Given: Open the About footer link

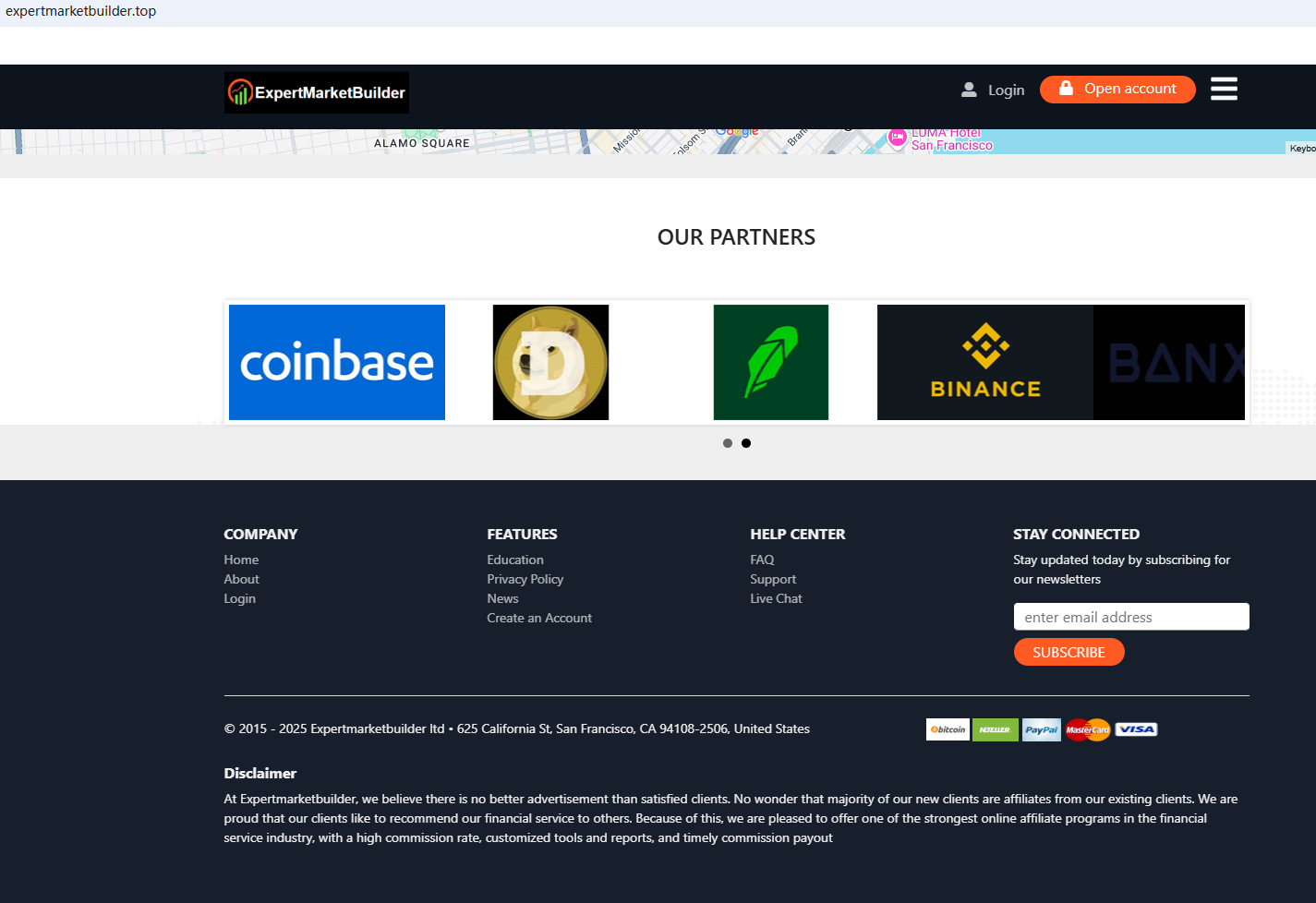Looking at the screenshot, I should click(241, 579).
